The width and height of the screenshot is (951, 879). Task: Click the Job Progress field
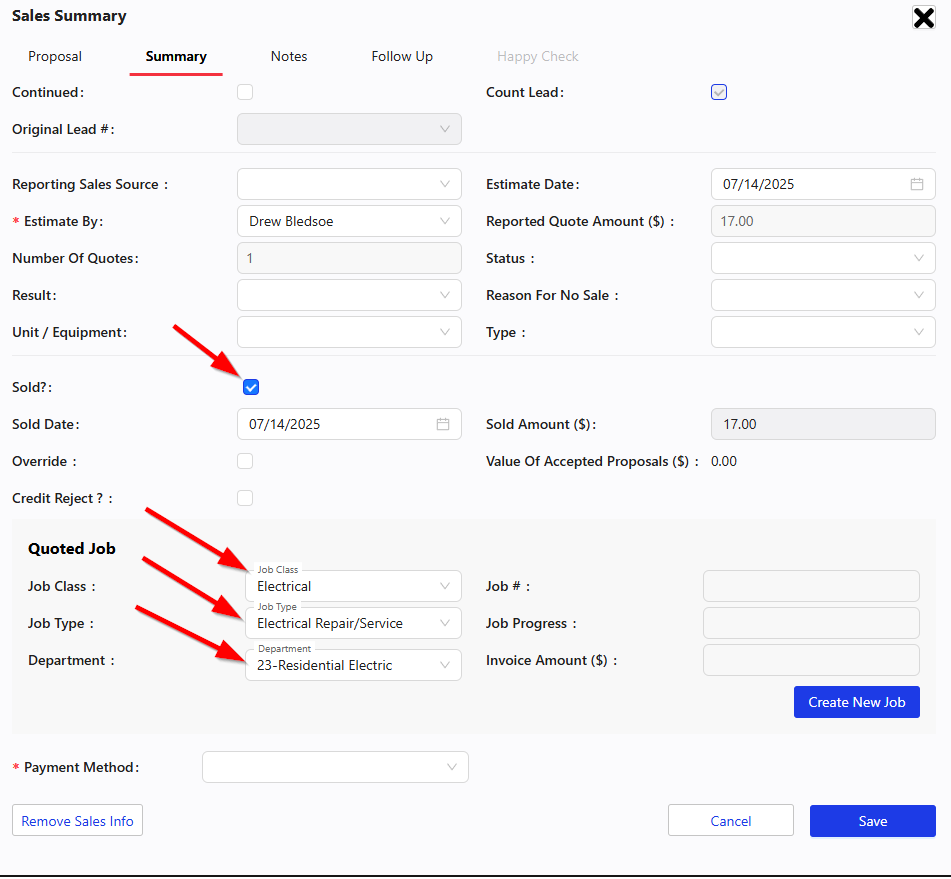click(811, 623)
